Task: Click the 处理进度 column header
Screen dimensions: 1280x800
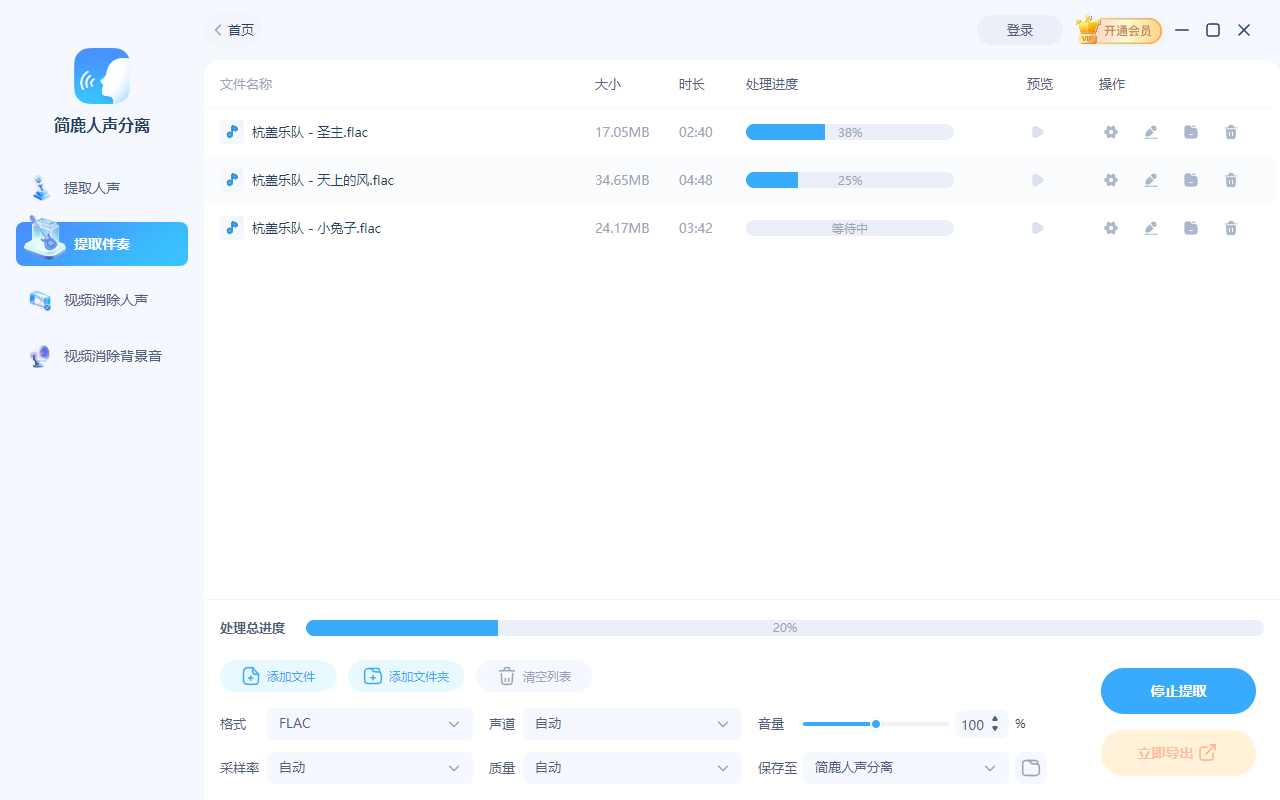Action: pyautogui.click(x=772, y=84)
